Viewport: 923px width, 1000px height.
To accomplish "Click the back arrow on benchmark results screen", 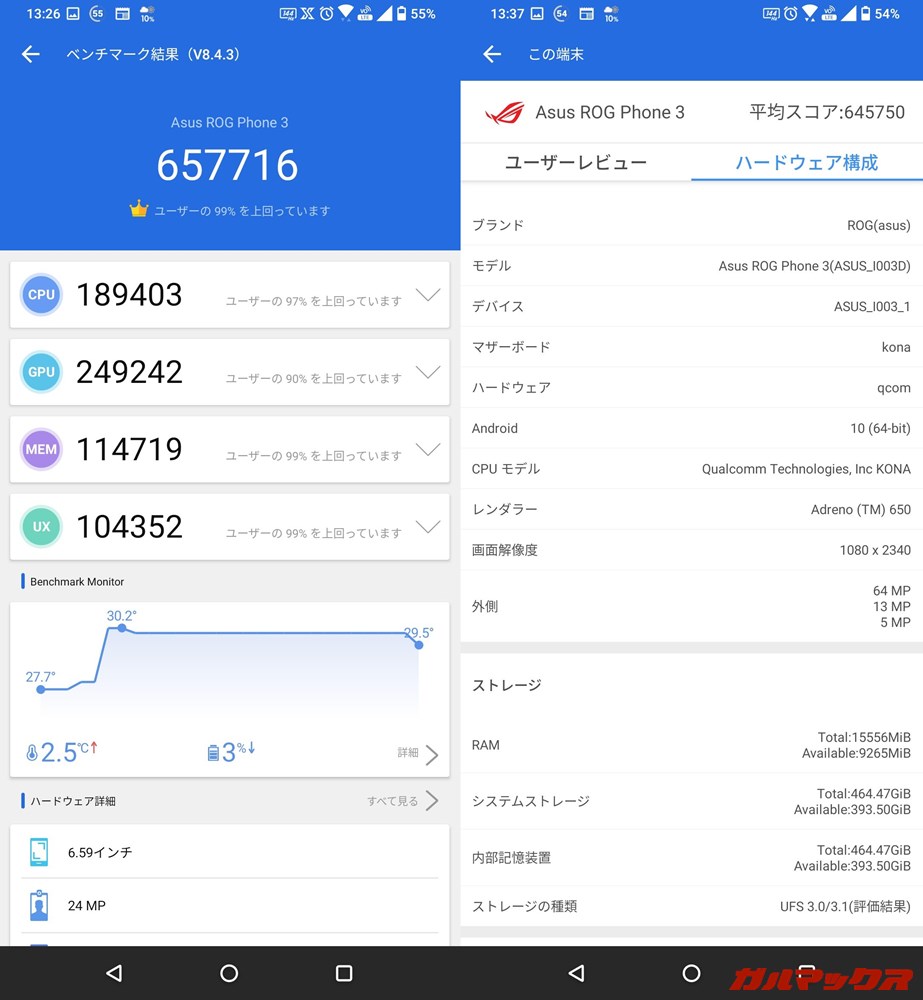I will pos(30,54).
